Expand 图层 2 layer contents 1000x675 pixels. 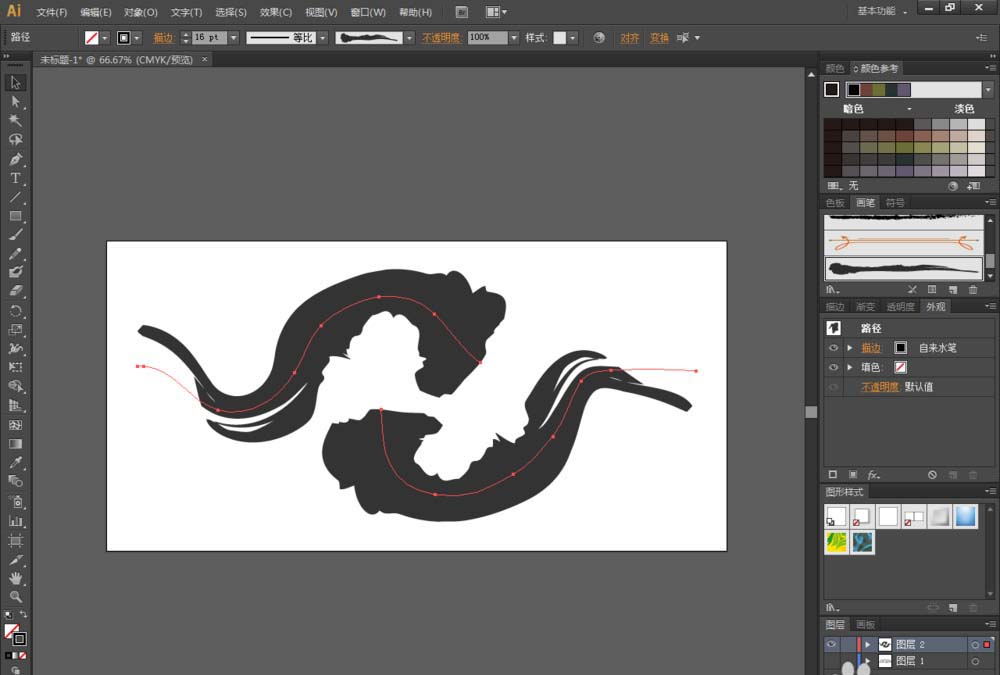pos(868,644)
